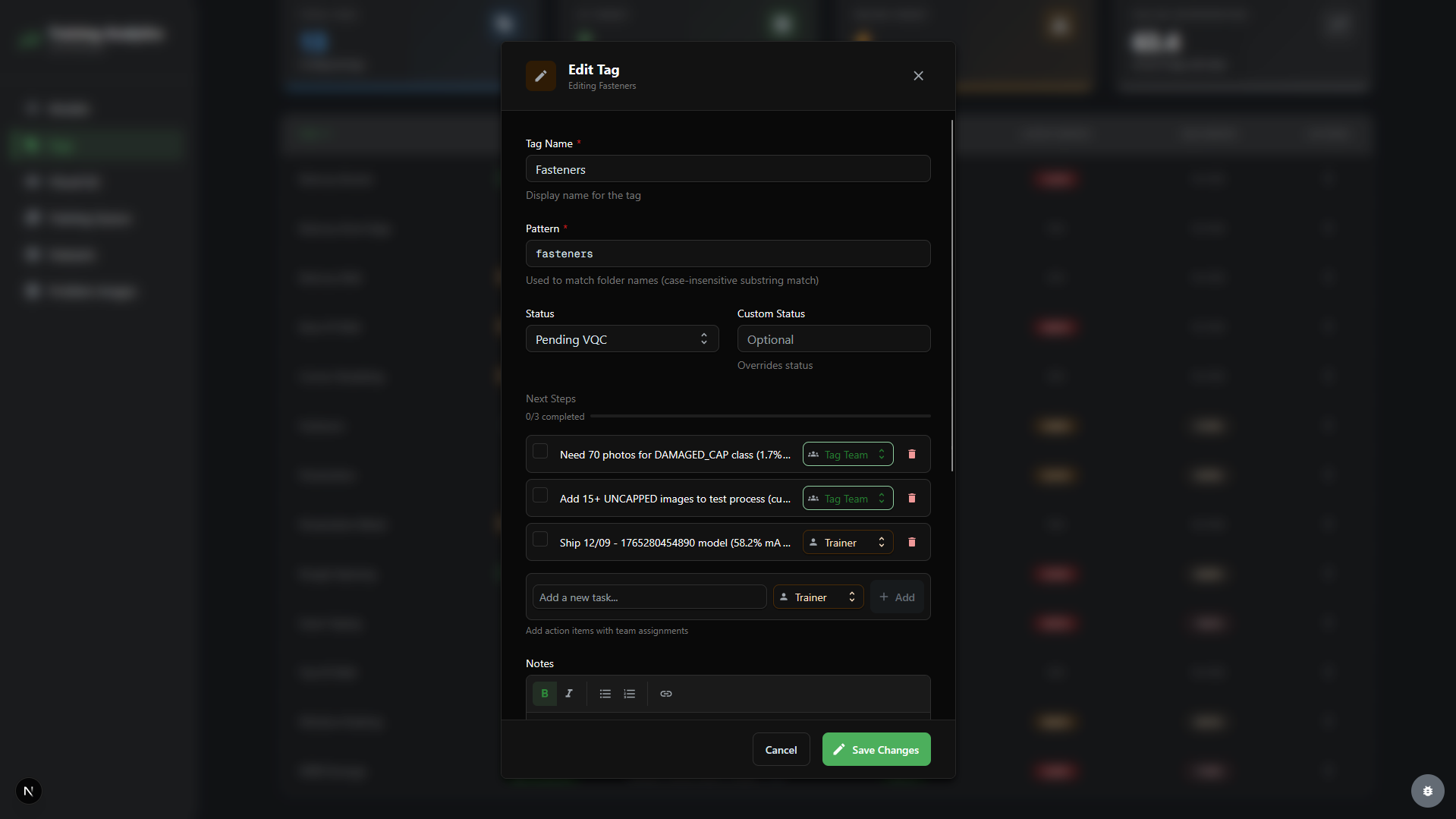Click the pencil edit icon in dialog header

click(x=541, y=76)
